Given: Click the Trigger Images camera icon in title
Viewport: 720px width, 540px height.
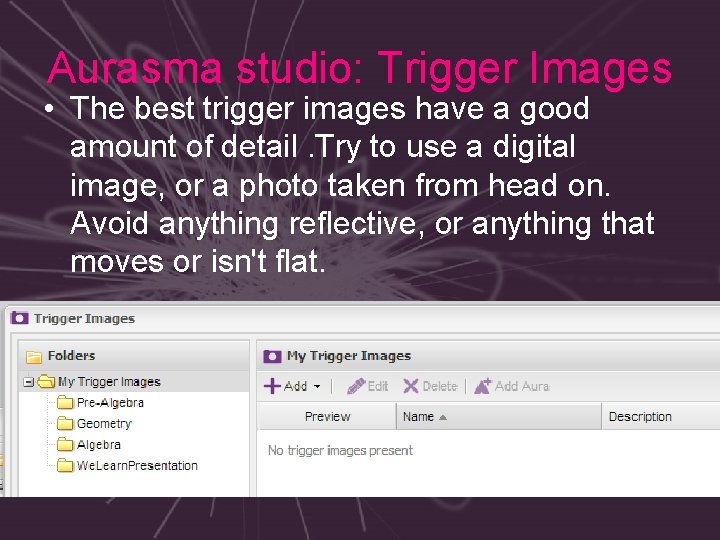Looking at the screenshot, I should 19,318.
